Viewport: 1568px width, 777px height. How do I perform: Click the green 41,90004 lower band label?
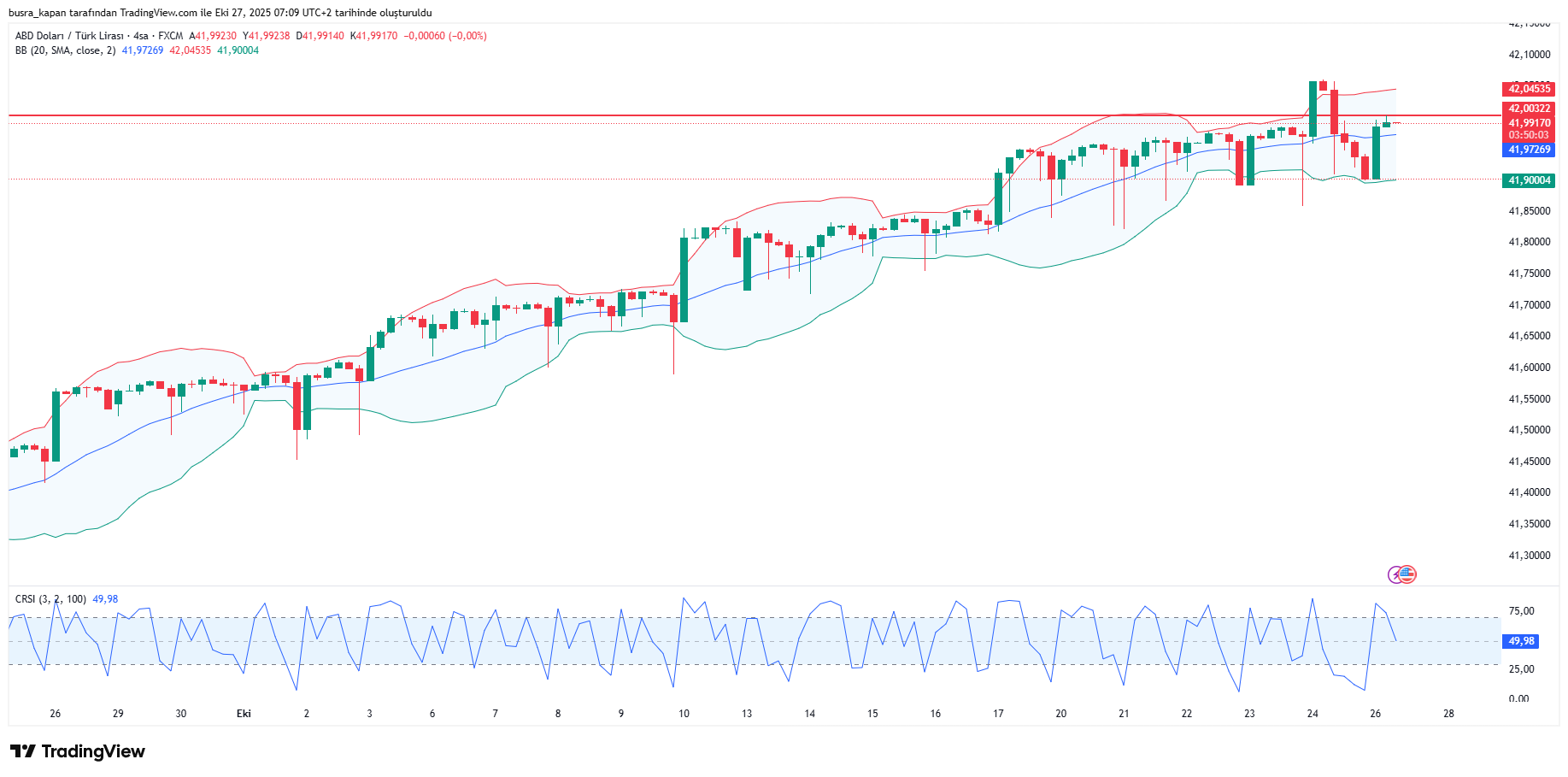[x=1529, y=180]
